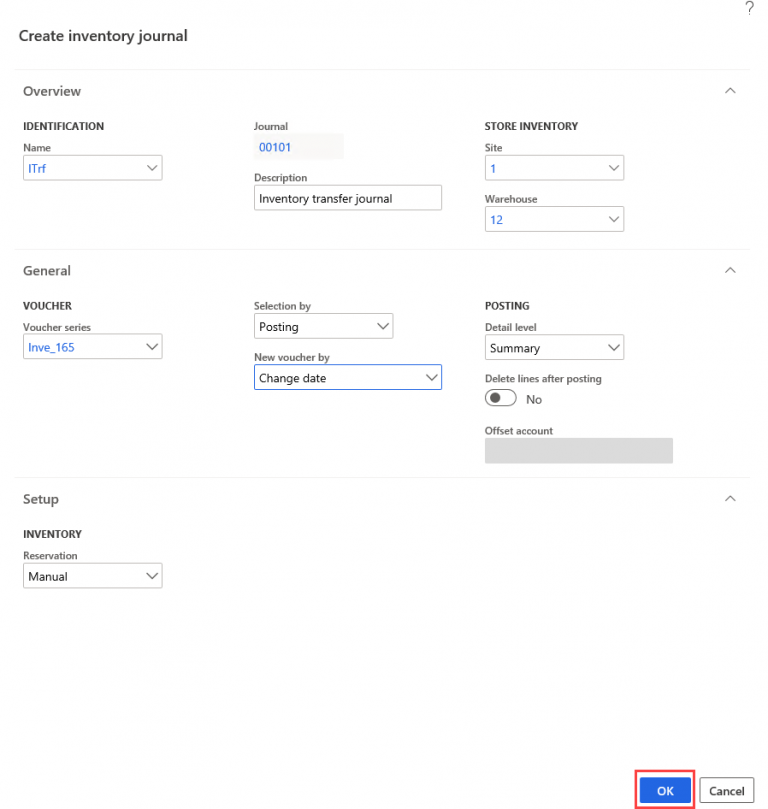Image resolution: width=768 pixels, height=809 pixels.
Task: Click the Description input field
Action: coord(347,197)
